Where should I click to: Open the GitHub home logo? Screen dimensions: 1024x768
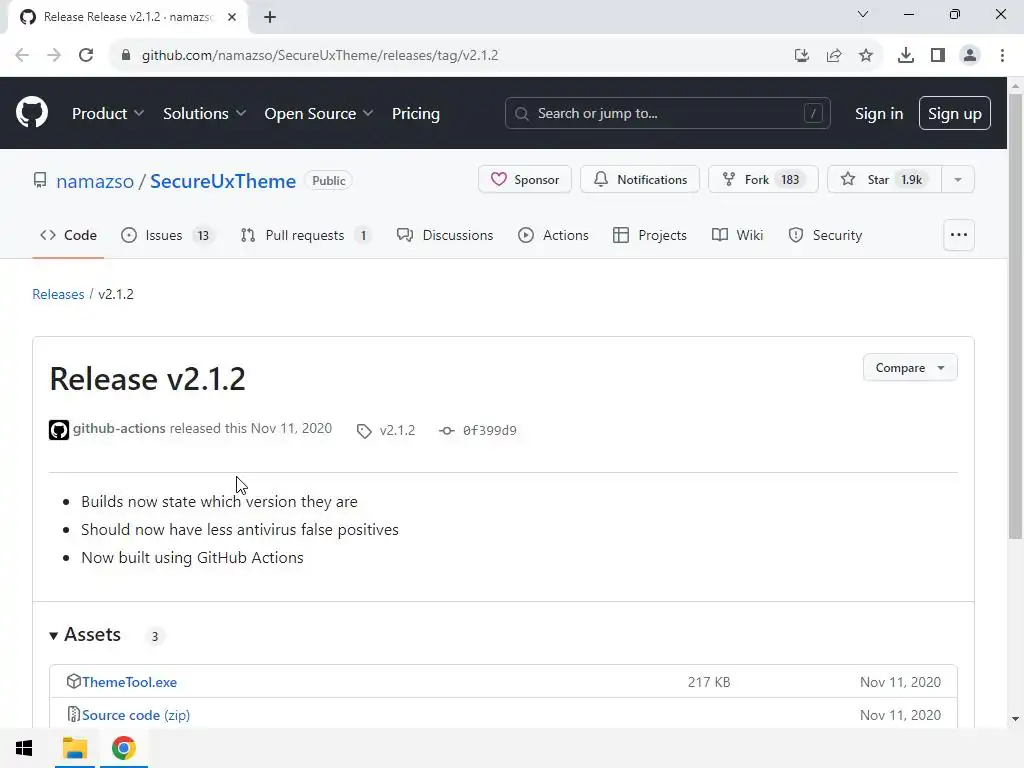(x=31, y=113)
